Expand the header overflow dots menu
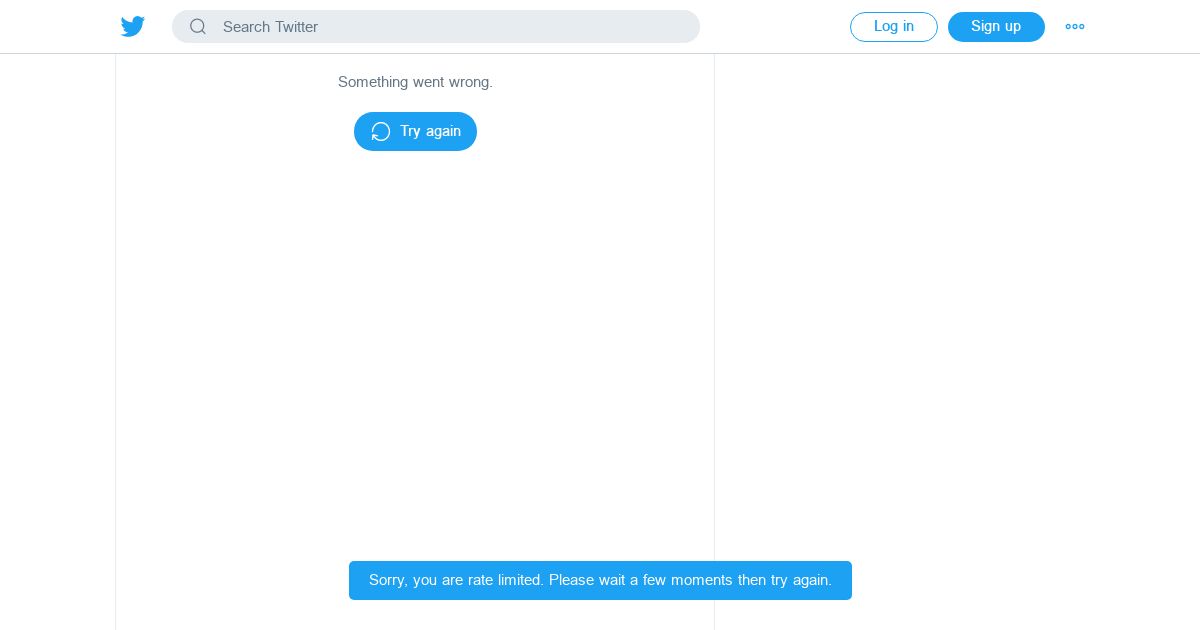This screenshot has height=630, width=1200. pos(1075,27)
